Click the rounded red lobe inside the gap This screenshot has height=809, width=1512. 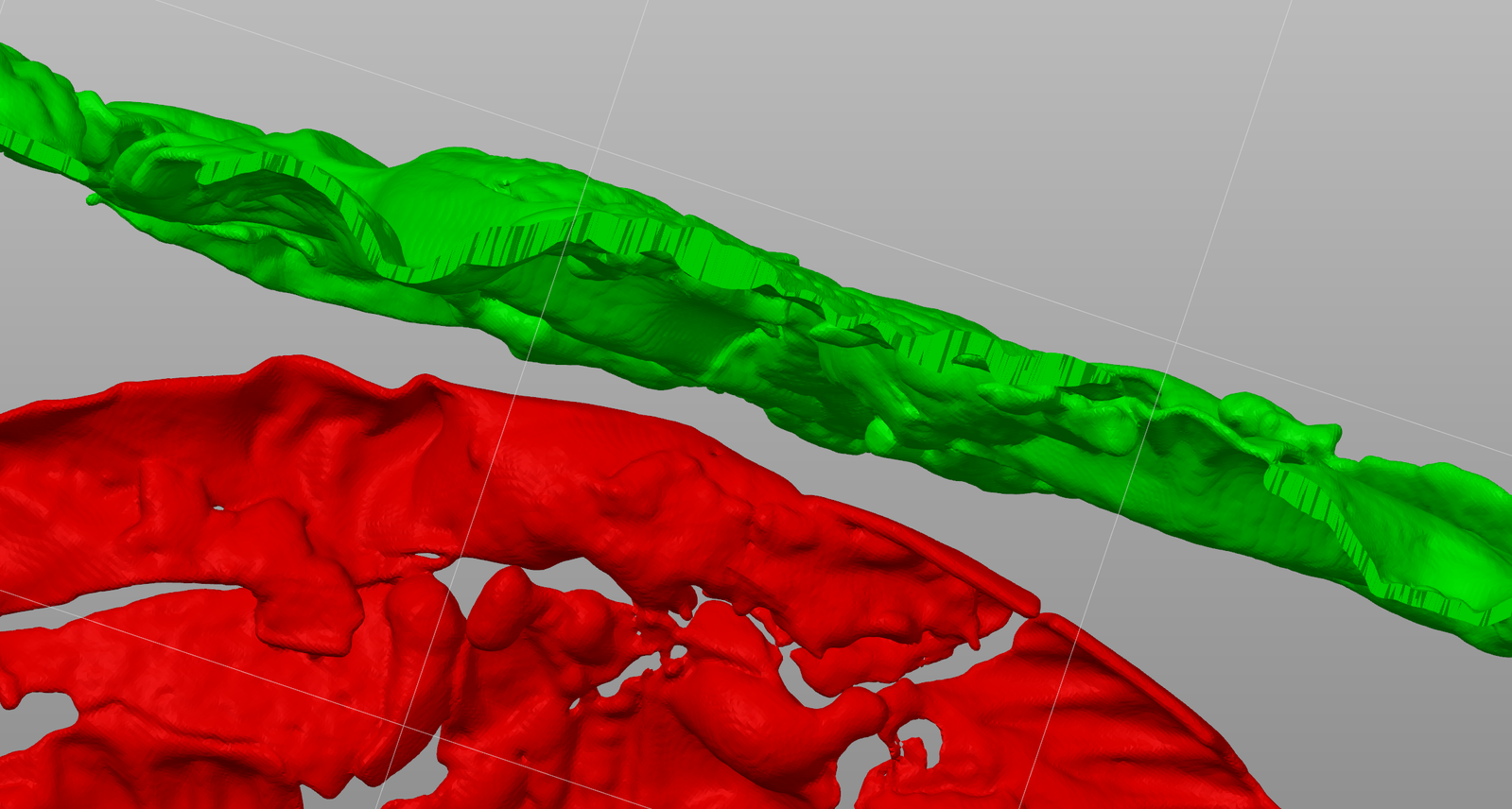(501, 605)
